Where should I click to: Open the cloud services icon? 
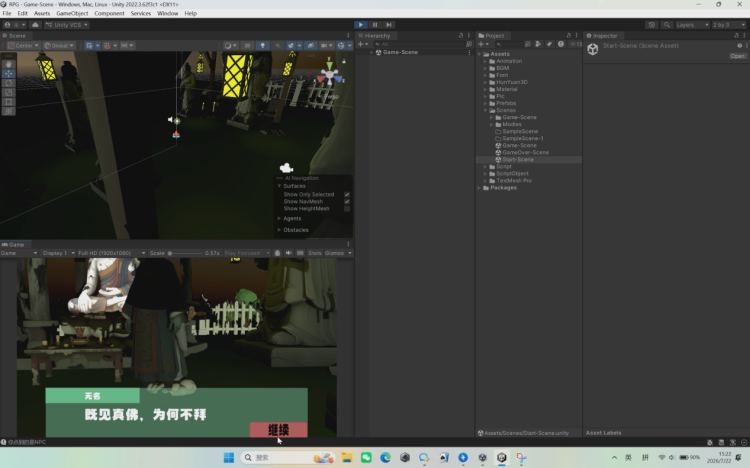point(35,25)
